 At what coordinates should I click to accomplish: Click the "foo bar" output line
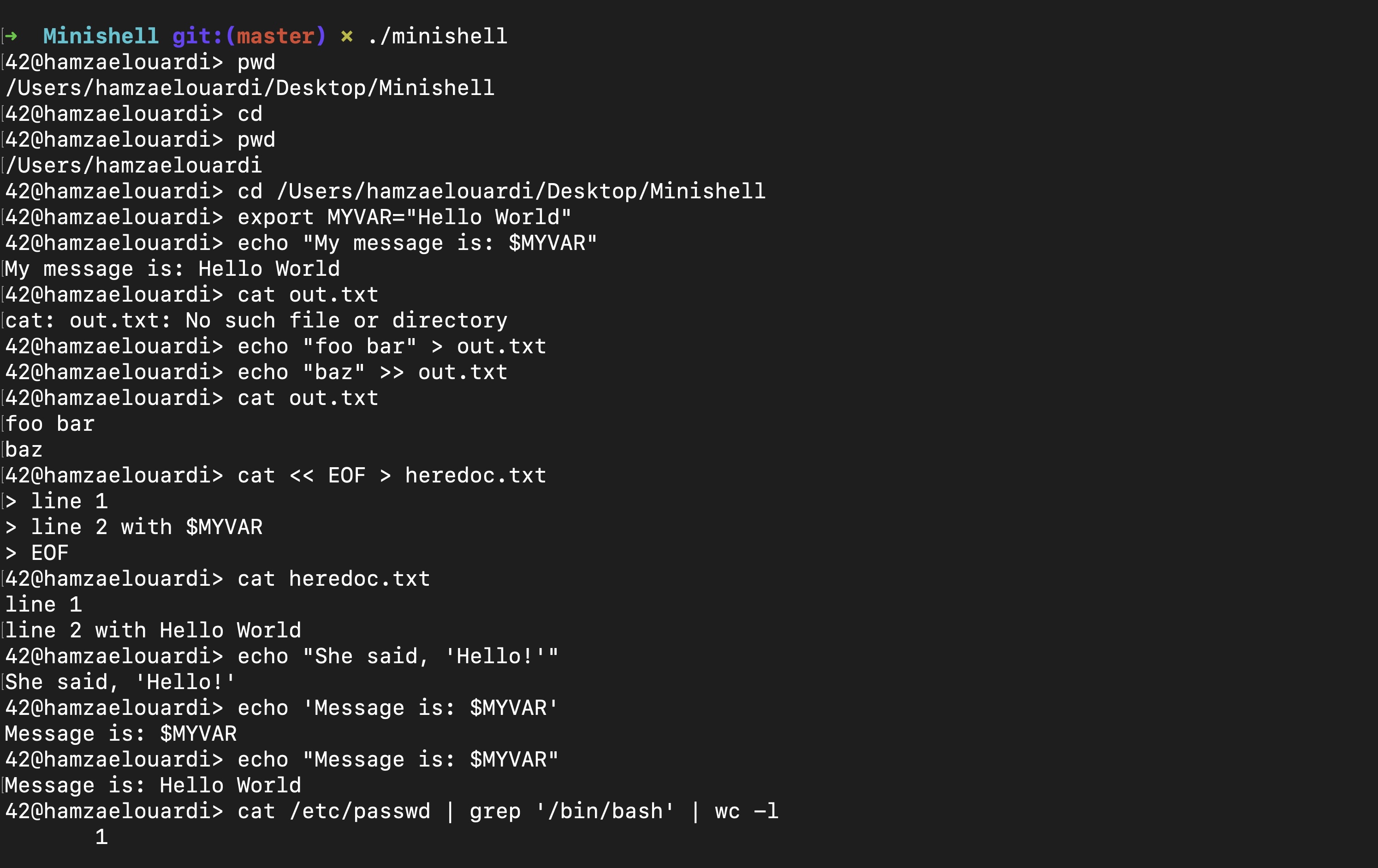pos(50,424)
